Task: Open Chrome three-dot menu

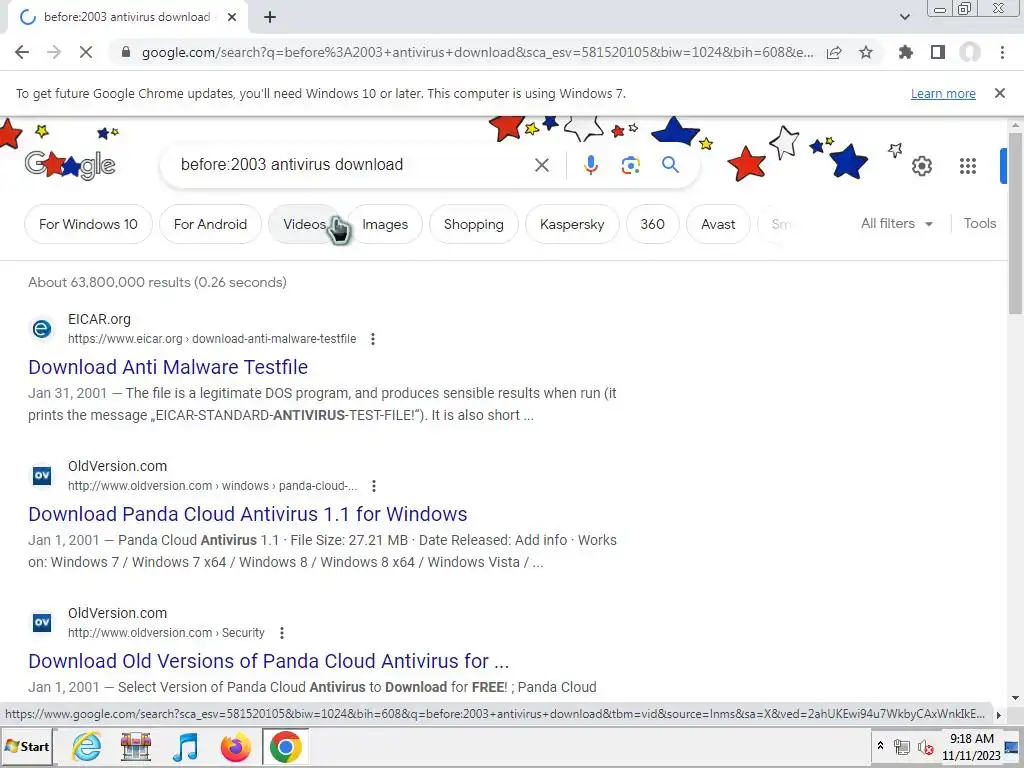Action: pyautogui.click(x=1002, y=52)
